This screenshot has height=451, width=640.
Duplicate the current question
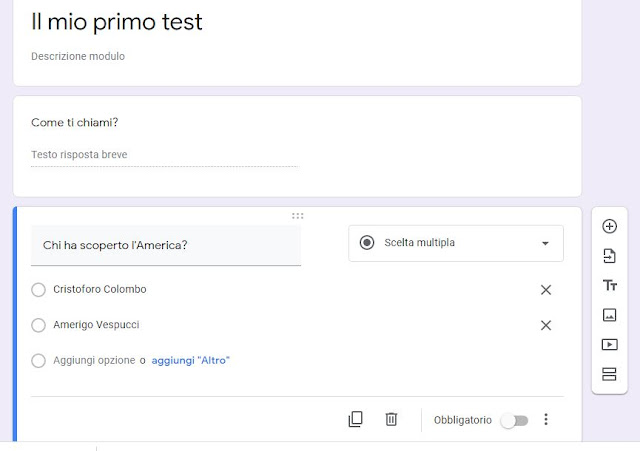[355, 420]
